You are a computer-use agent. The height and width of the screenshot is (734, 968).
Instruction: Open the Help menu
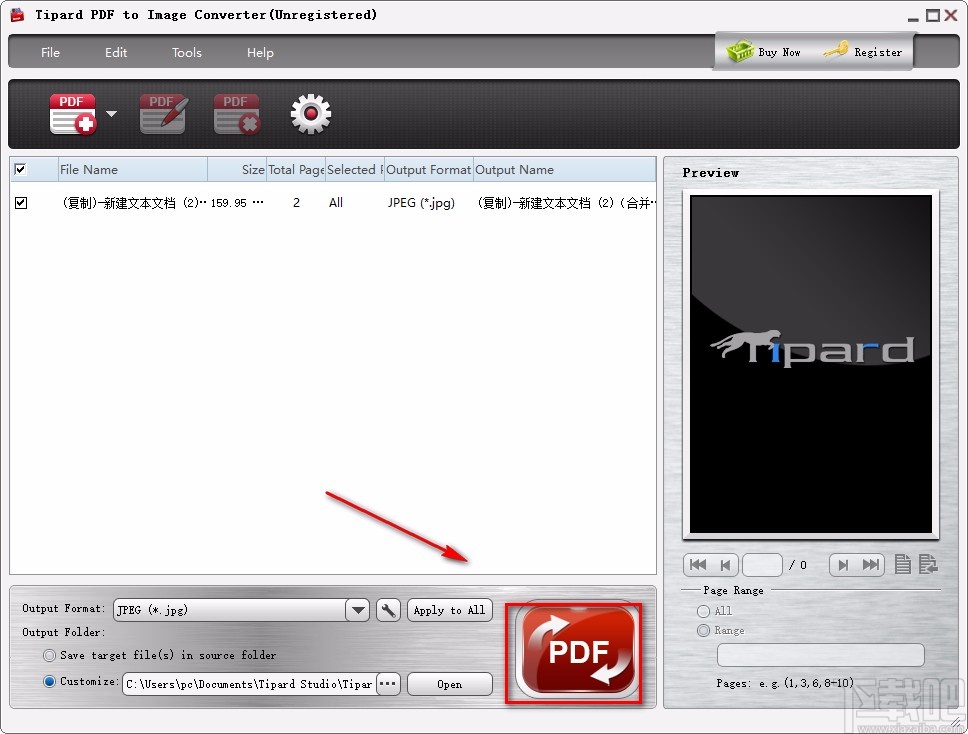point(259,52)
